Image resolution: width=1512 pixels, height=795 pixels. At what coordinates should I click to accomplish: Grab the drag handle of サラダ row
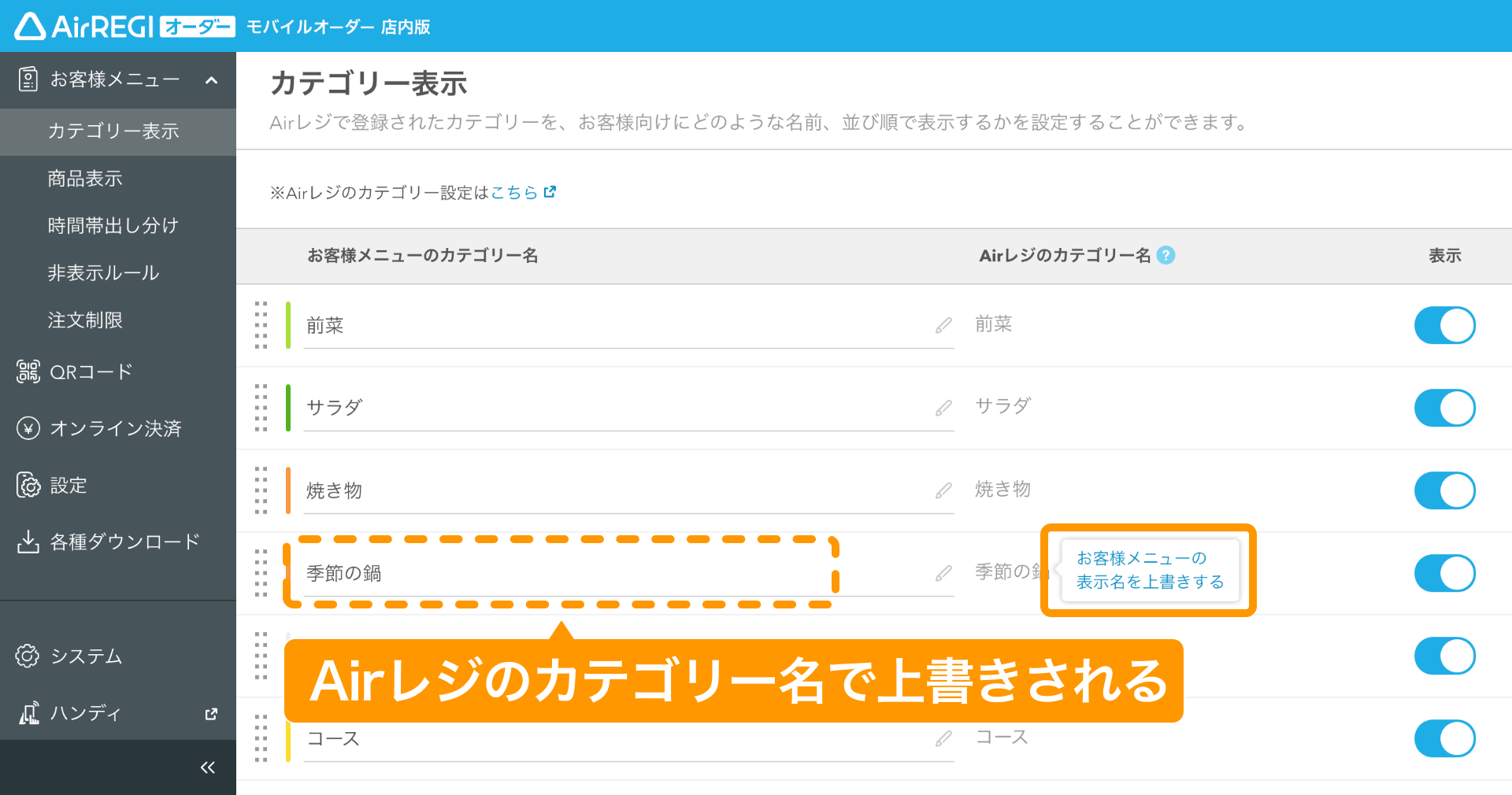(261, 408)
